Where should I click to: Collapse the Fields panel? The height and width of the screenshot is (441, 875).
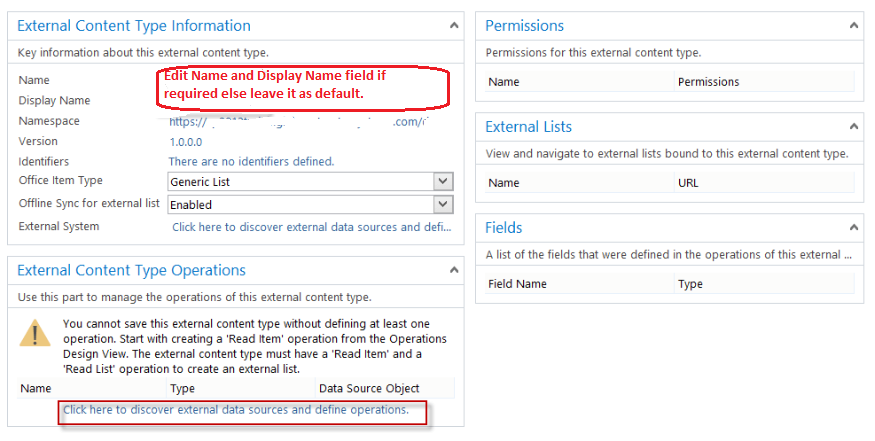tap(855, 228)
